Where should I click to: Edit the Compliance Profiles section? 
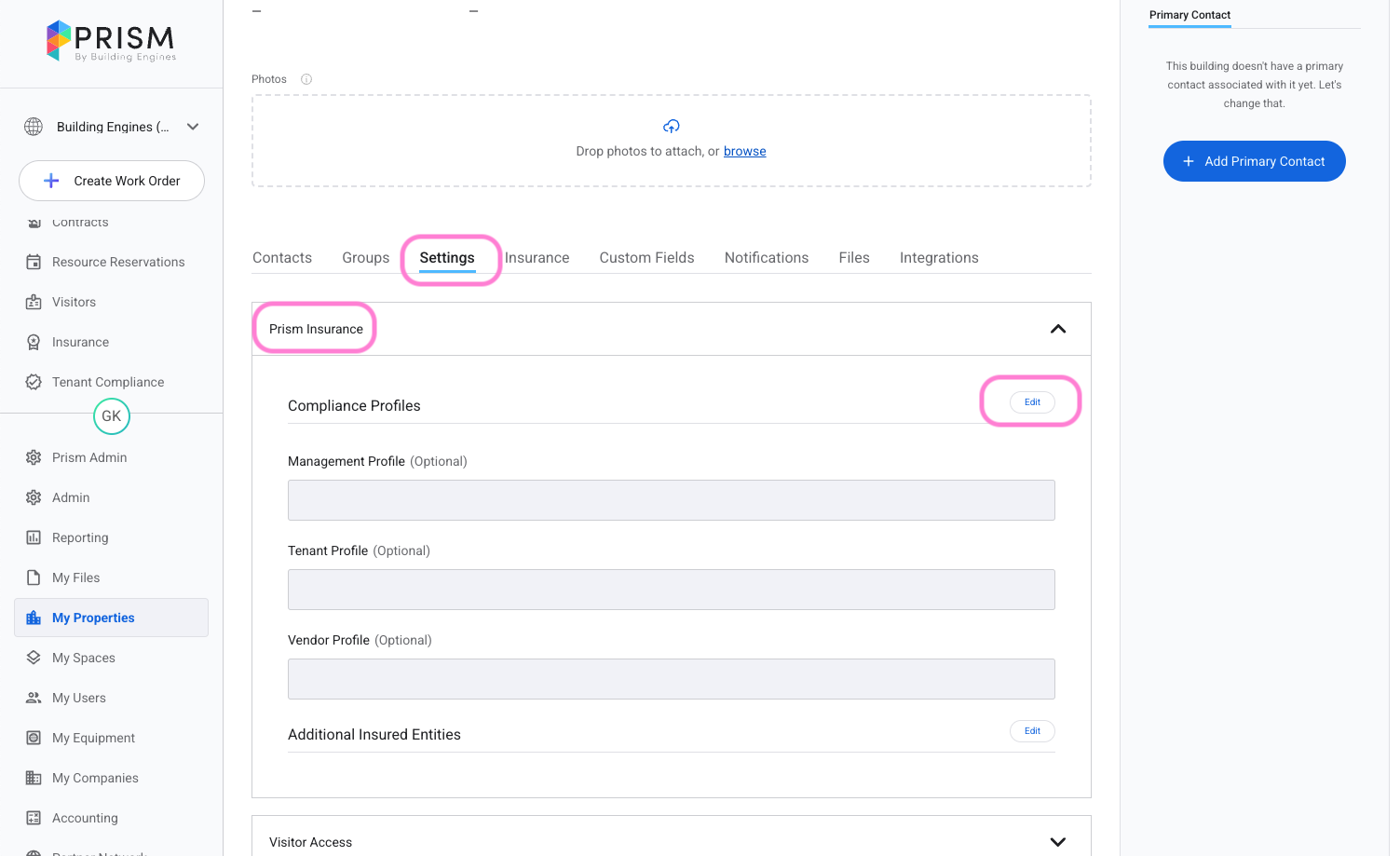[1032, 402]
